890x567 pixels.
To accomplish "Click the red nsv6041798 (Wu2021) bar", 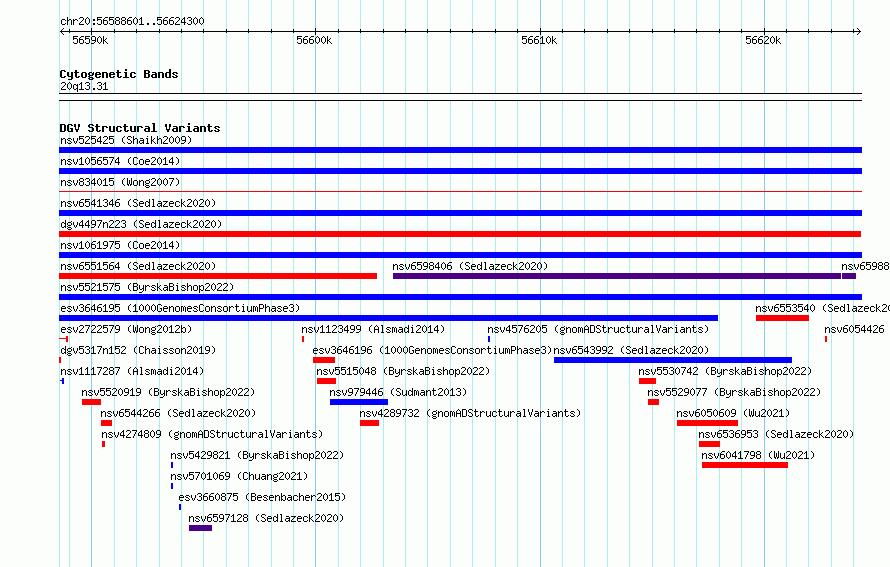I will click(745, 465).
